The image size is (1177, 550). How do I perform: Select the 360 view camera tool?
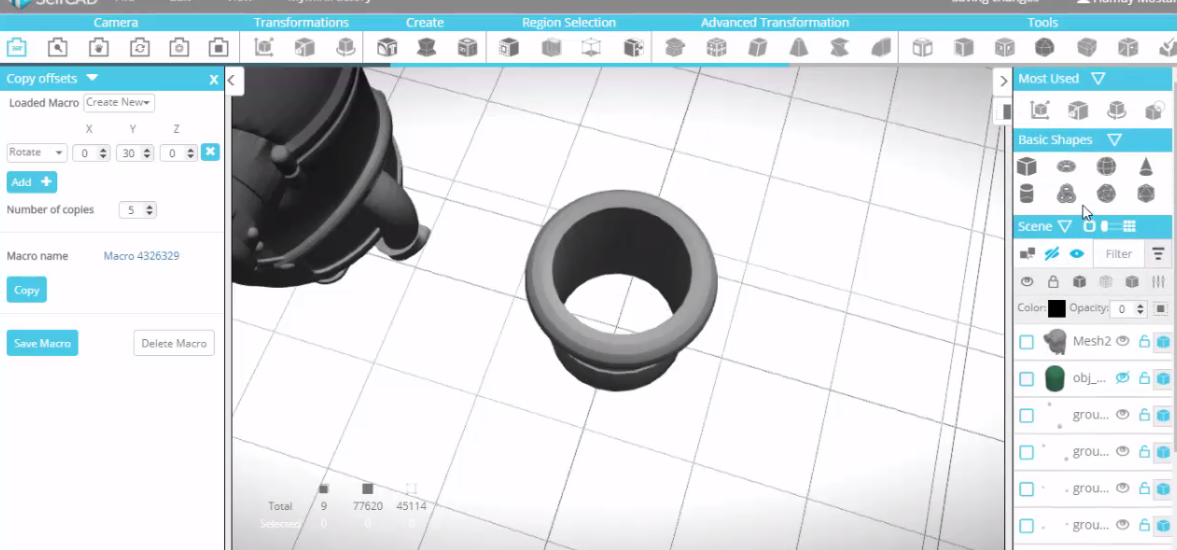(17, 48)
